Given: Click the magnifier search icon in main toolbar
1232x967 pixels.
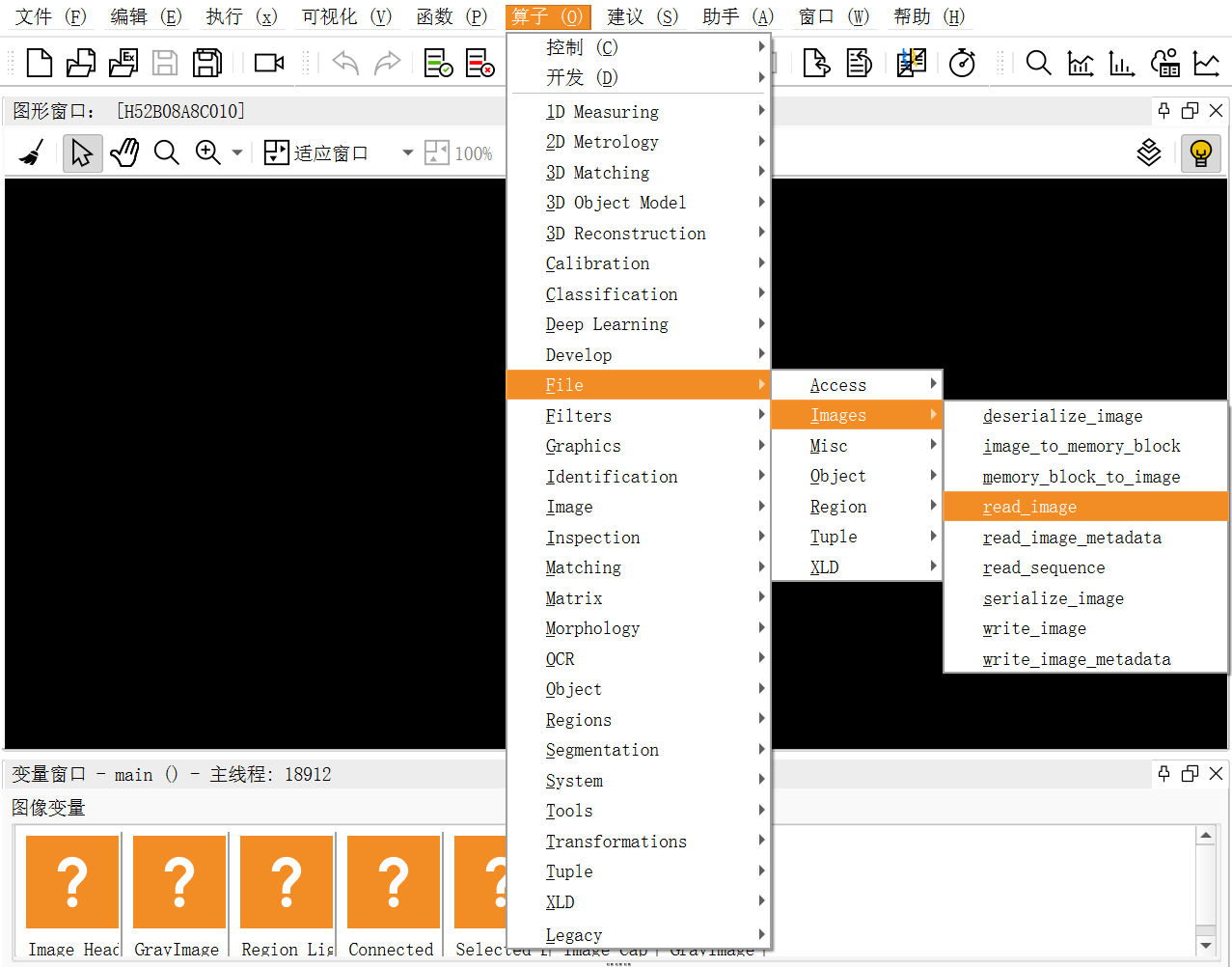Looking at the screenshot, I should (x=1039, y=63).
